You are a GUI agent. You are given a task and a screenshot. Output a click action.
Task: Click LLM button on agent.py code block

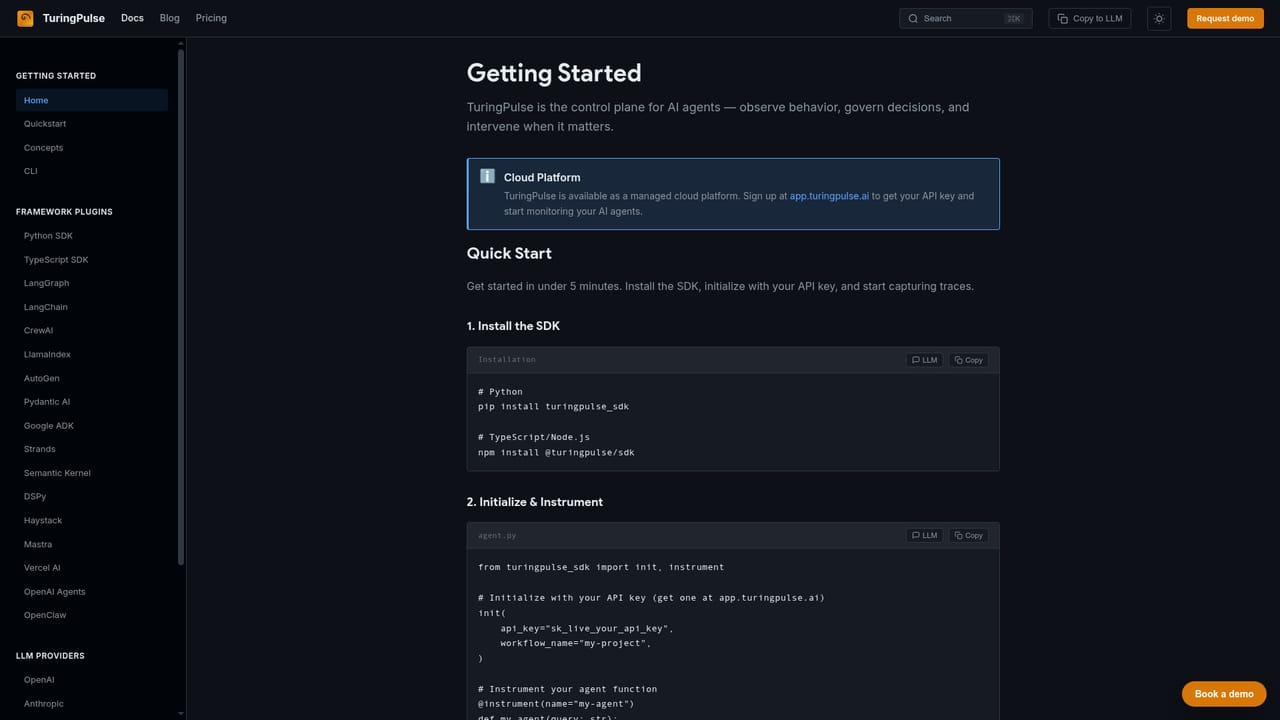924,535
